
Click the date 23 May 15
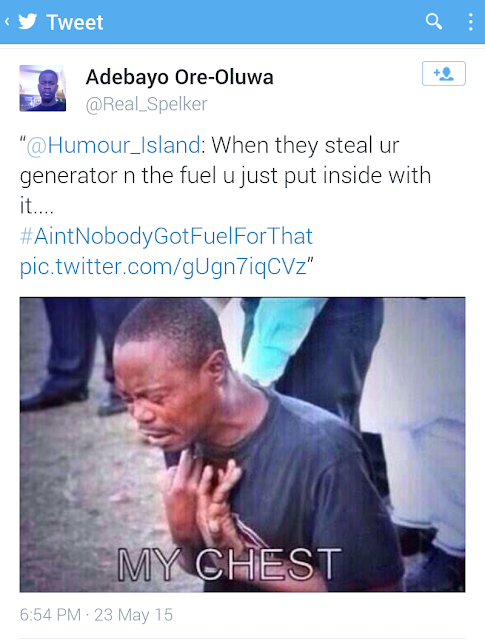point(133,615)
